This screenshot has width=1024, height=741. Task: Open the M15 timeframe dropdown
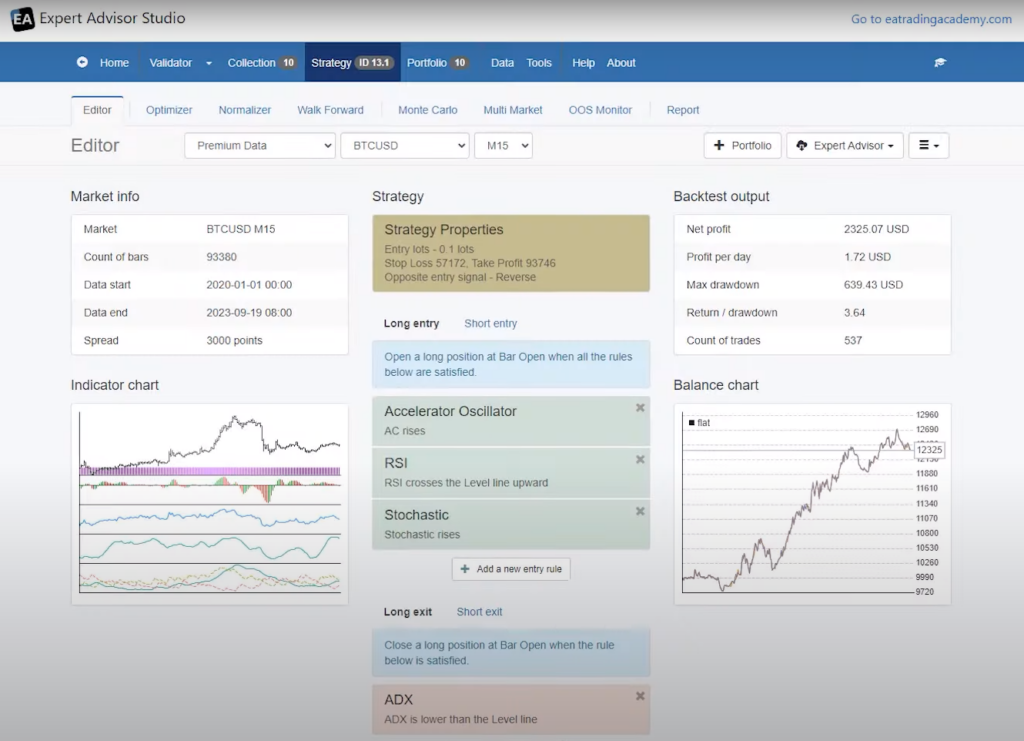(x=503, y=146)
